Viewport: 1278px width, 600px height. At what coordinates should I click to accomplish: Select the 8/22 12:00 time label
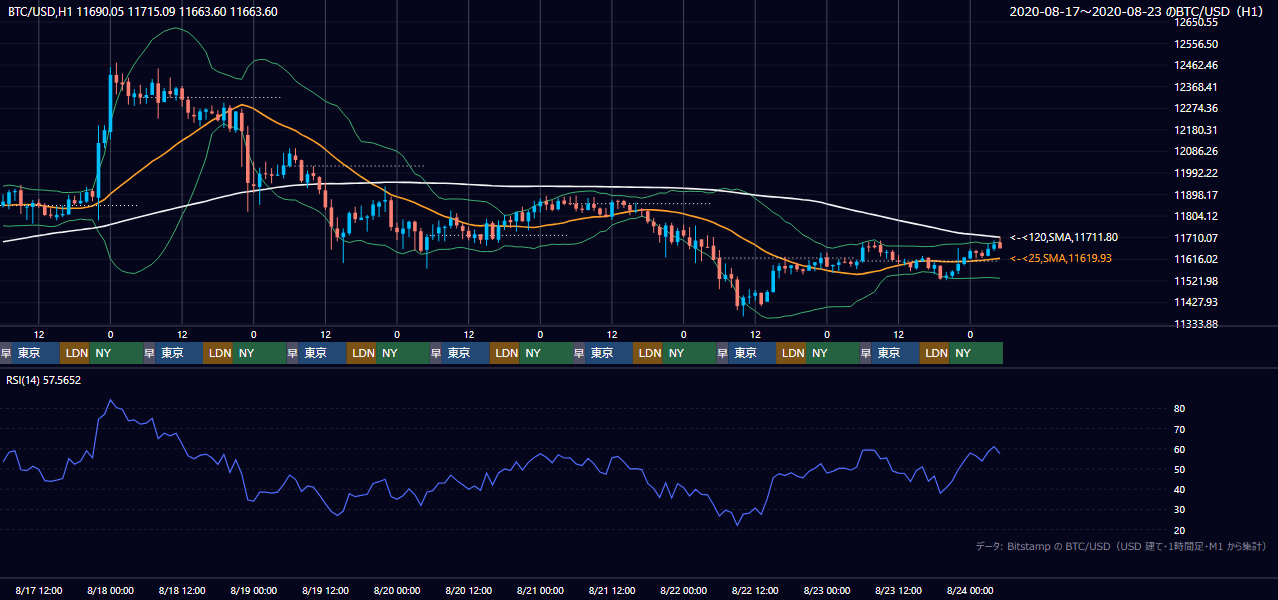click(756, 590)
